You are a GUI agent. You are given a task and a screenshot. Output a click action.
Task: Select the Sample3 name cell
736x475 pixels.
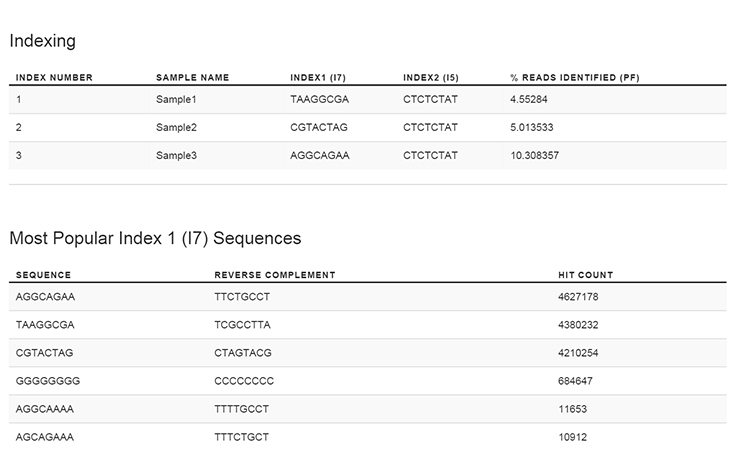point(177,156)
